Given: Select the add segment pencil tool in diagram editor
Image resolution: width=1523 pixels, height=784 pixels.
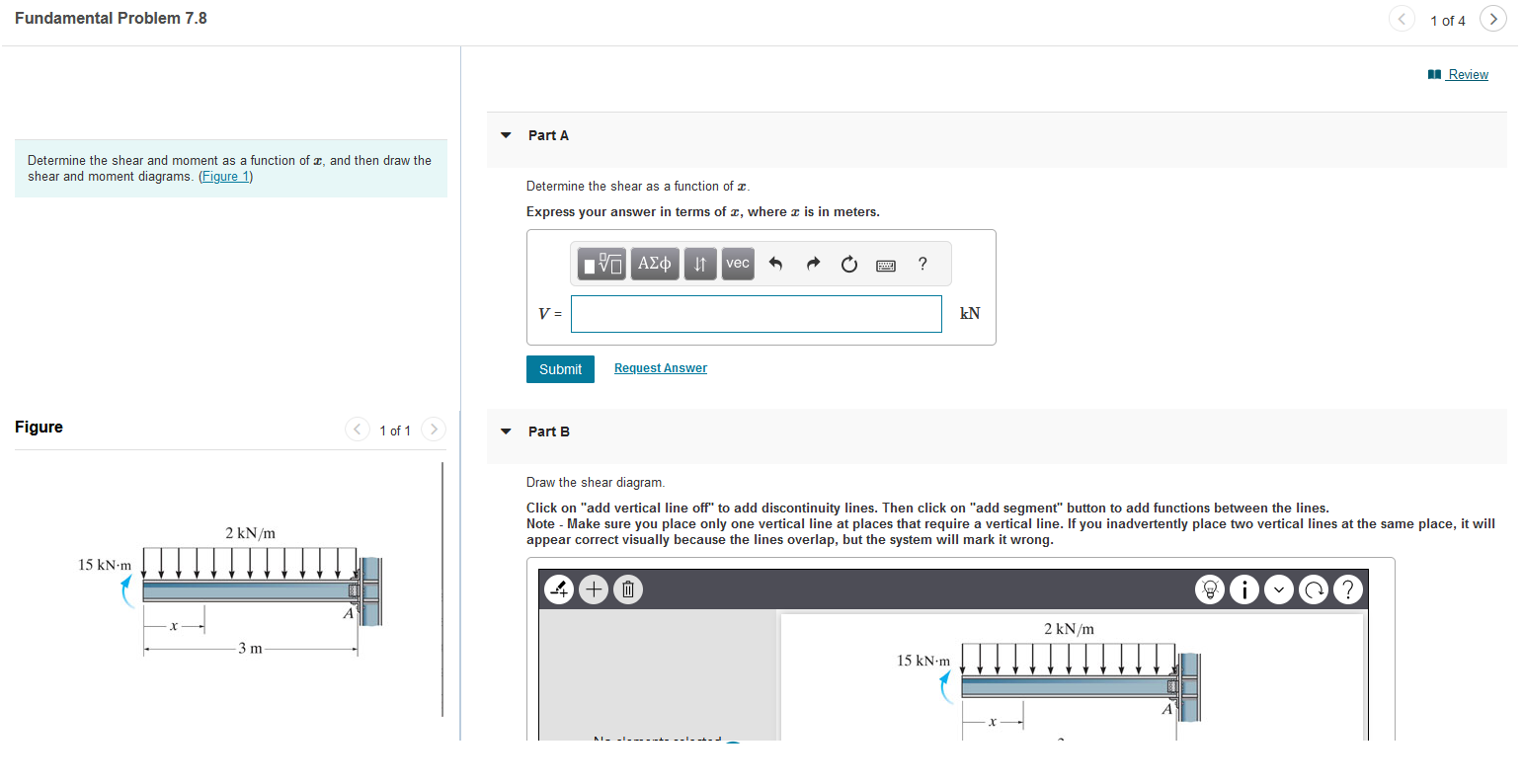Looking at the screenshot, I should pos(559,589).
